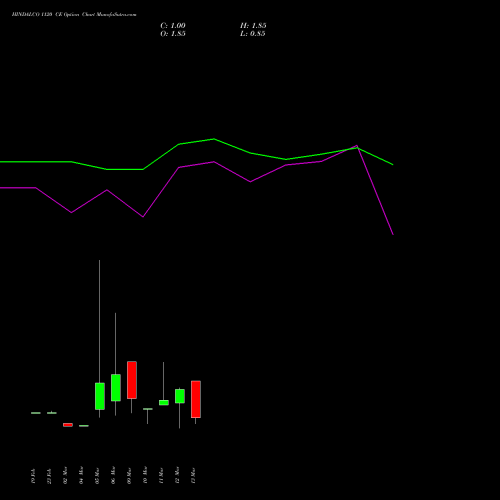Select the 04 Mar date label
Screen dimensions: 500x500
point(81,475)
